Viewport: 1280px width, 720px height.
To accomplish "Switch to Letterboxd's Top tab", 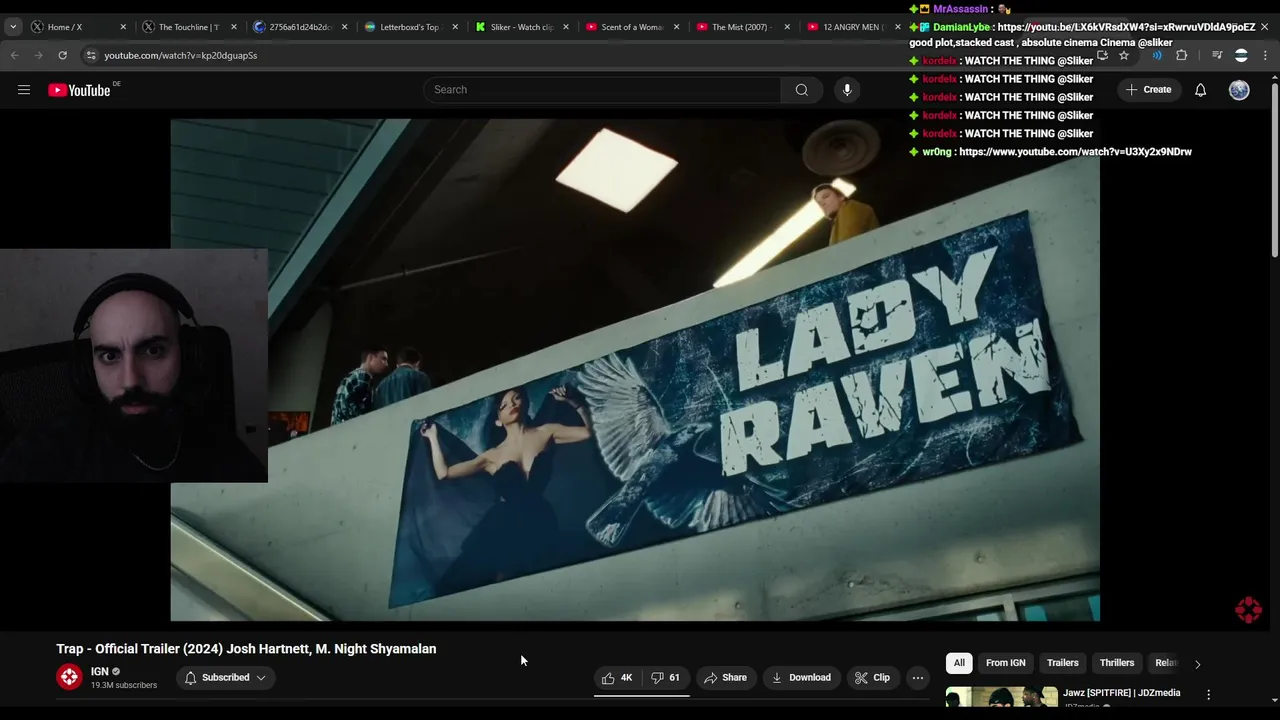I will (x=409, y=27).
